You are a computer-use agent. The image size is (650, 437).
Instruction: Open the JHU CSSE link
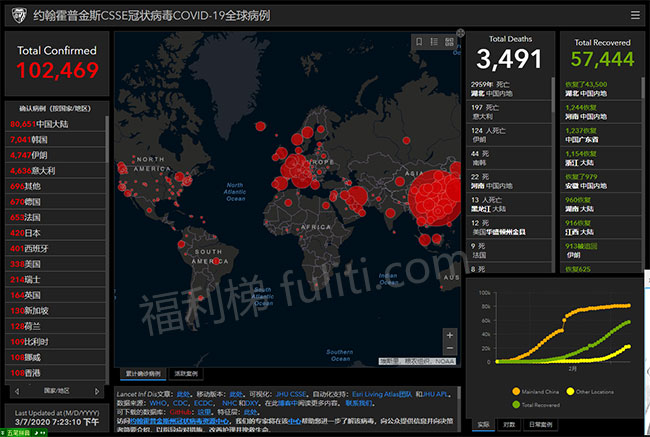pyautogui.click(x=295, y=394)
